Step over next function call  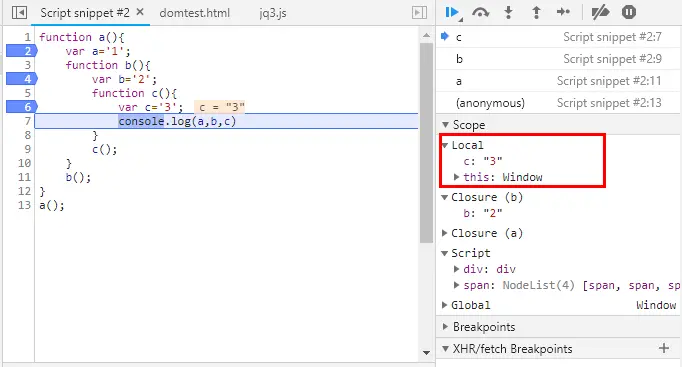point(481,13)
